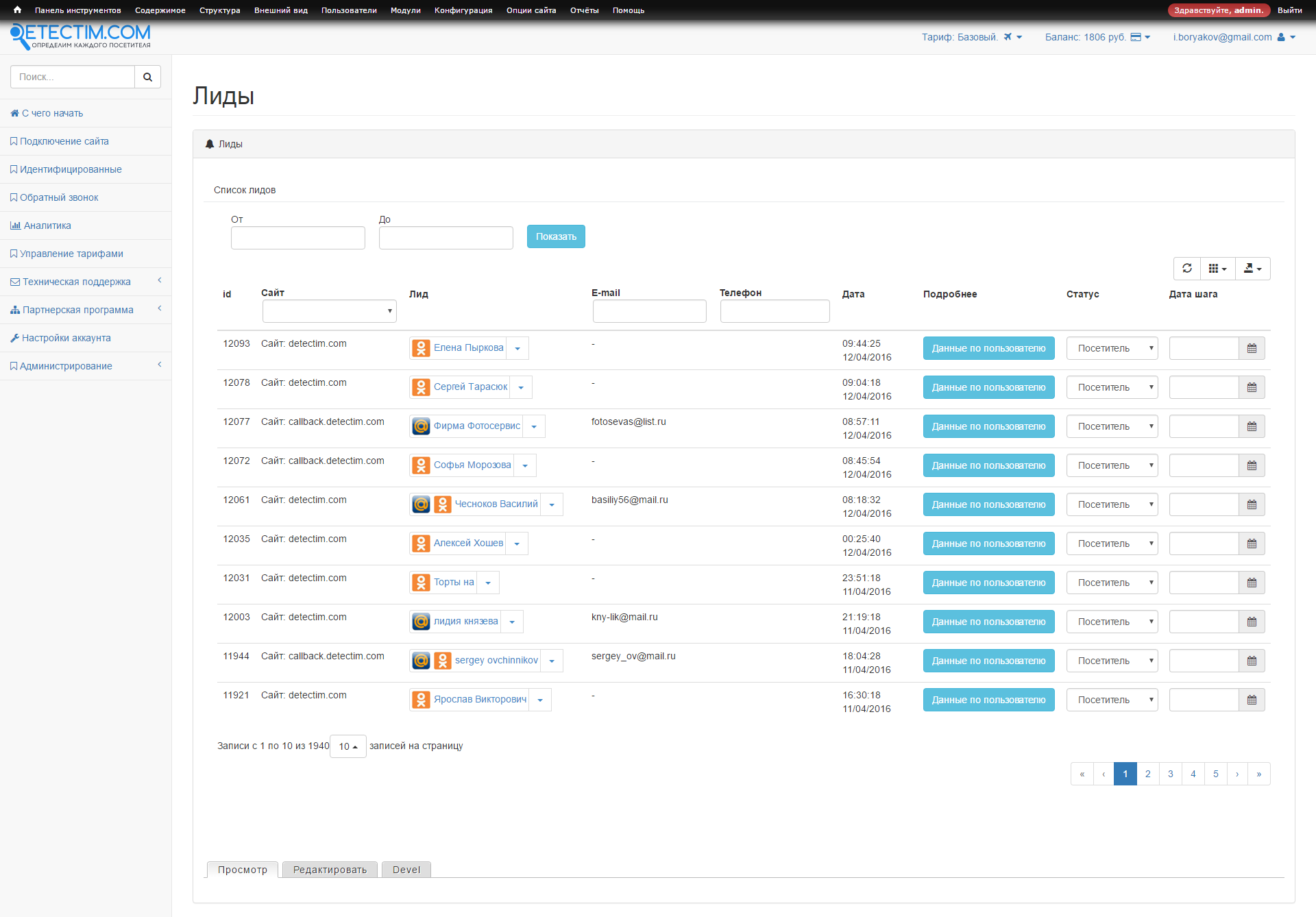Image resolution: width=1316 pixels, height=917 pixels.
Task: Open the Сайт filter dropdown
Action: [329, 310]
